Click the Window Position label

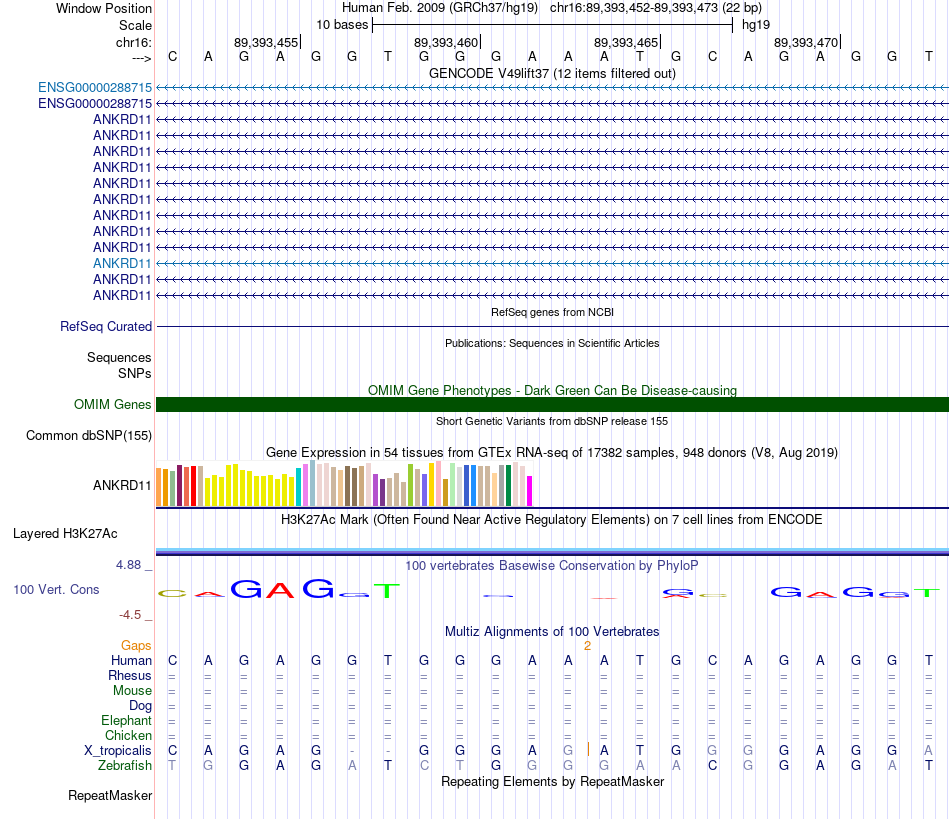coord(104,8)
